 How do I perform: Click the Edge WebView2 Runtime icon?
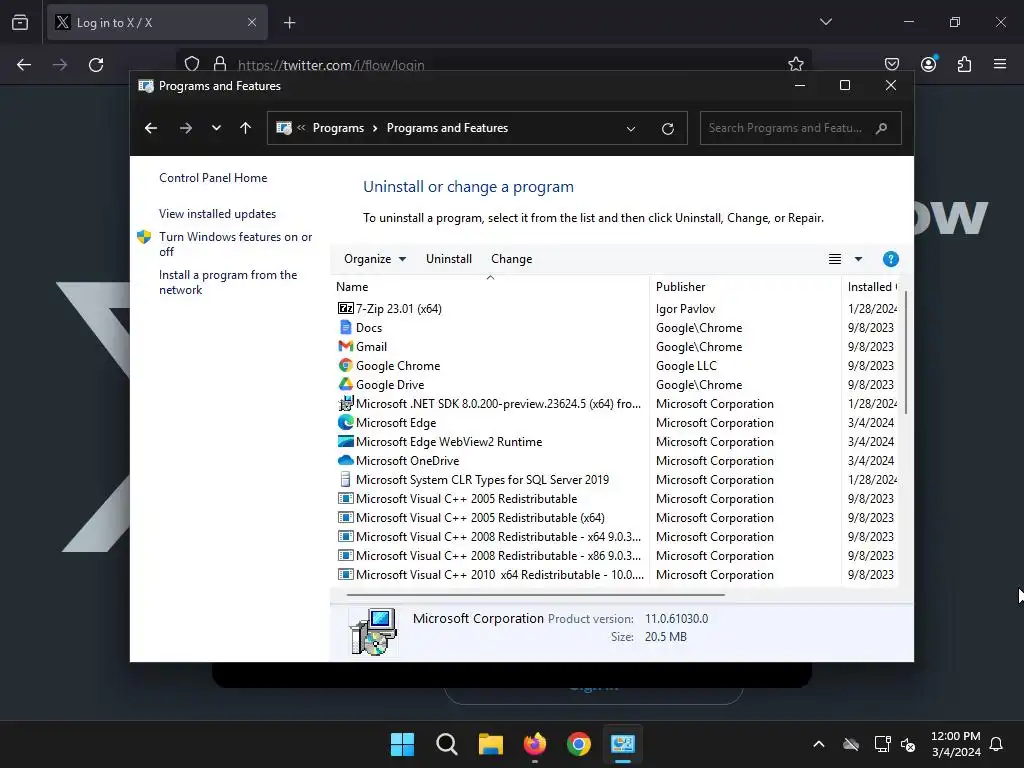(x=345, y=441)
